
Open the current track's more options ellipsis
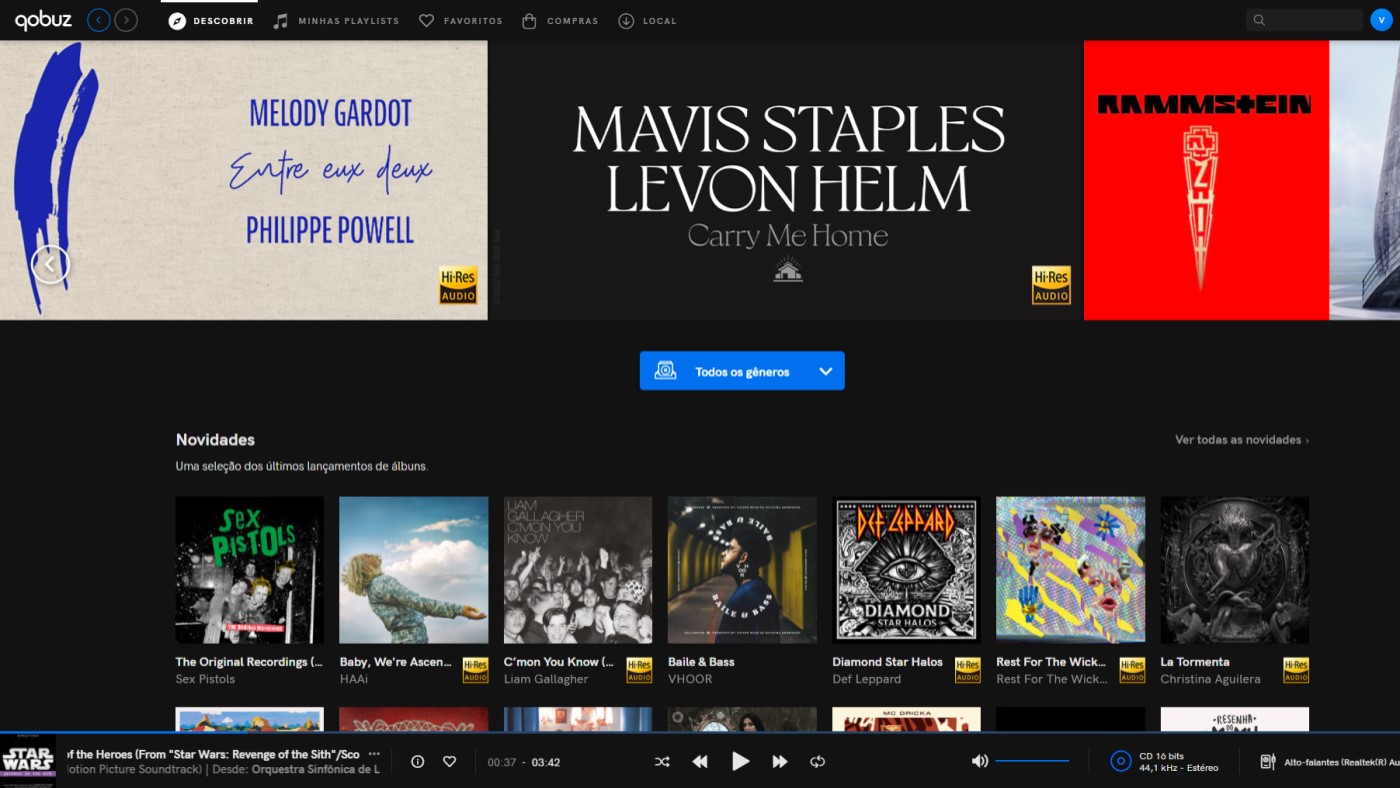[374, 754]
